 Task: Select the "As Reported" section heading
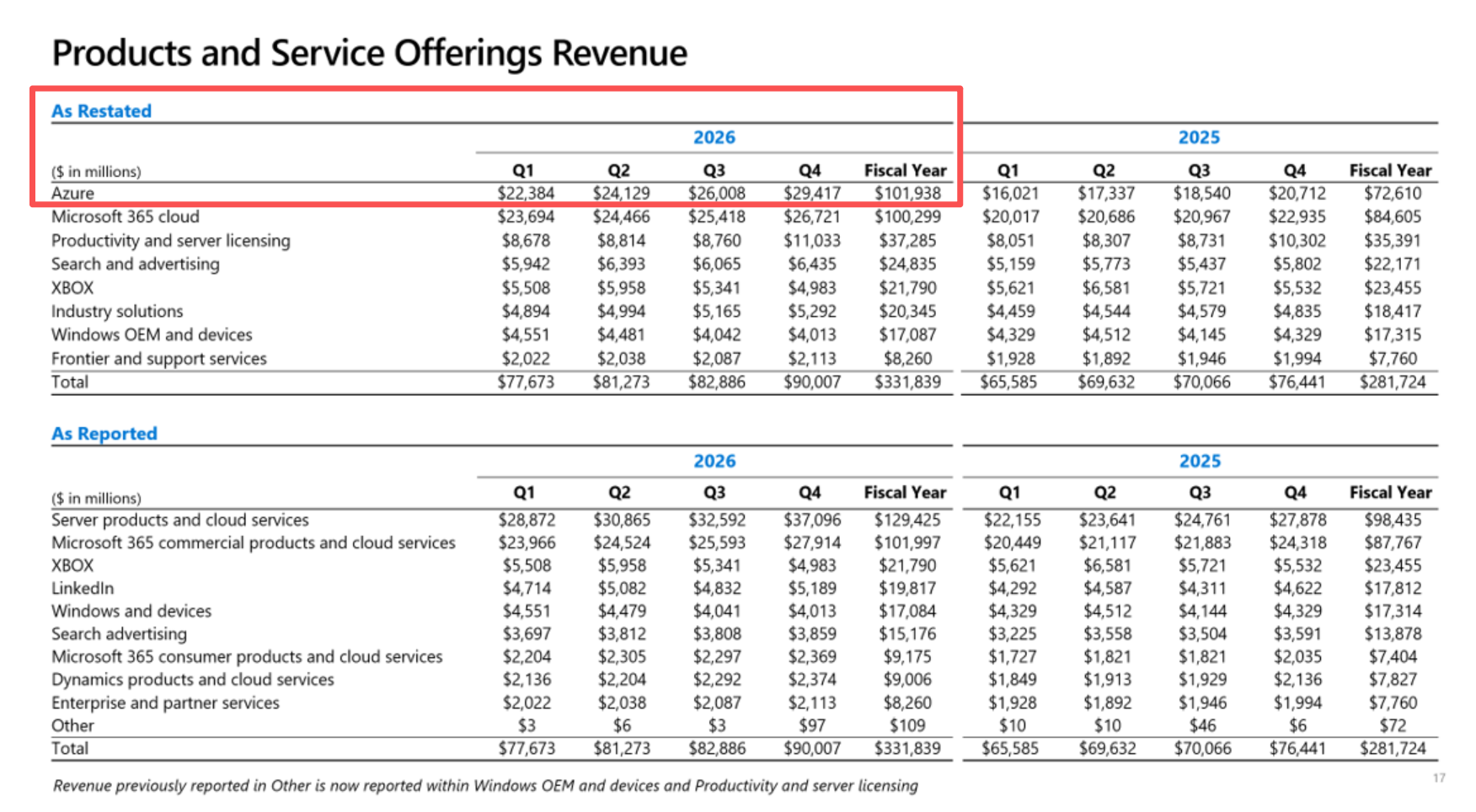tap(104, 434)
